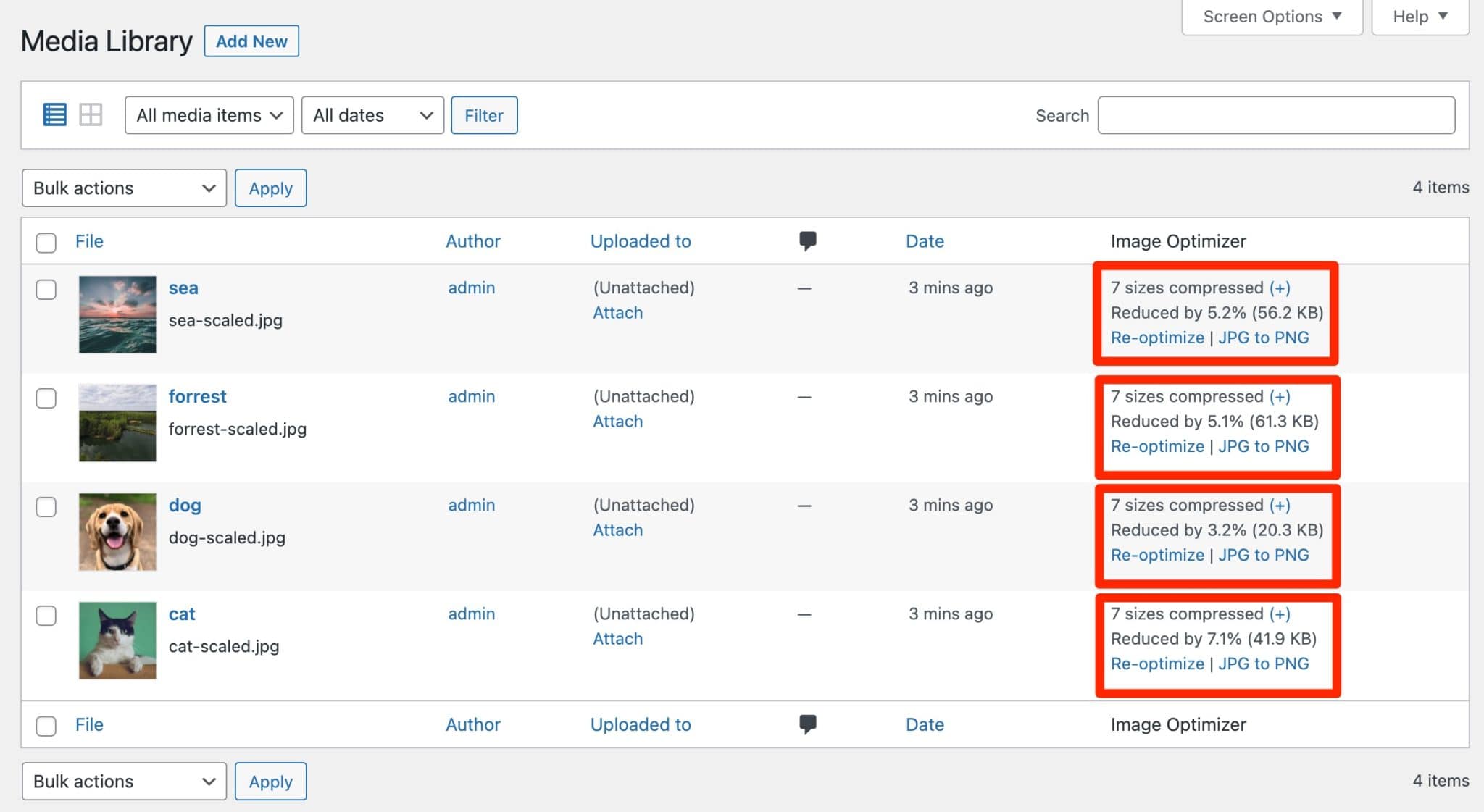
Task: Open the cat image thumbnail
Action: tap(117, 640)
